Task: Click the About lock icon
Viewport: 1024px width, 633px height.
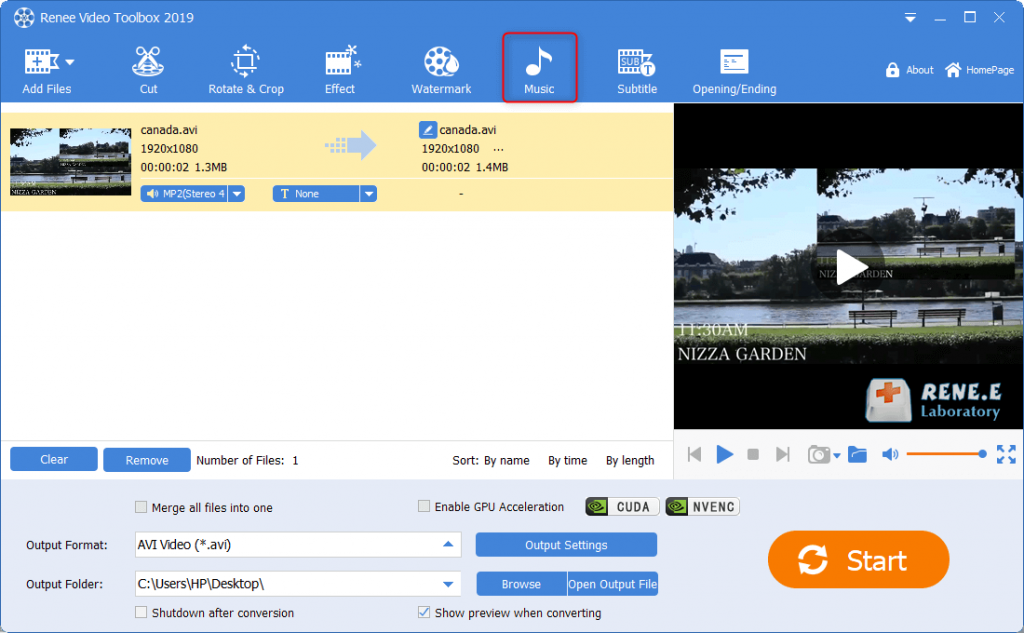Action: [892, 70]
